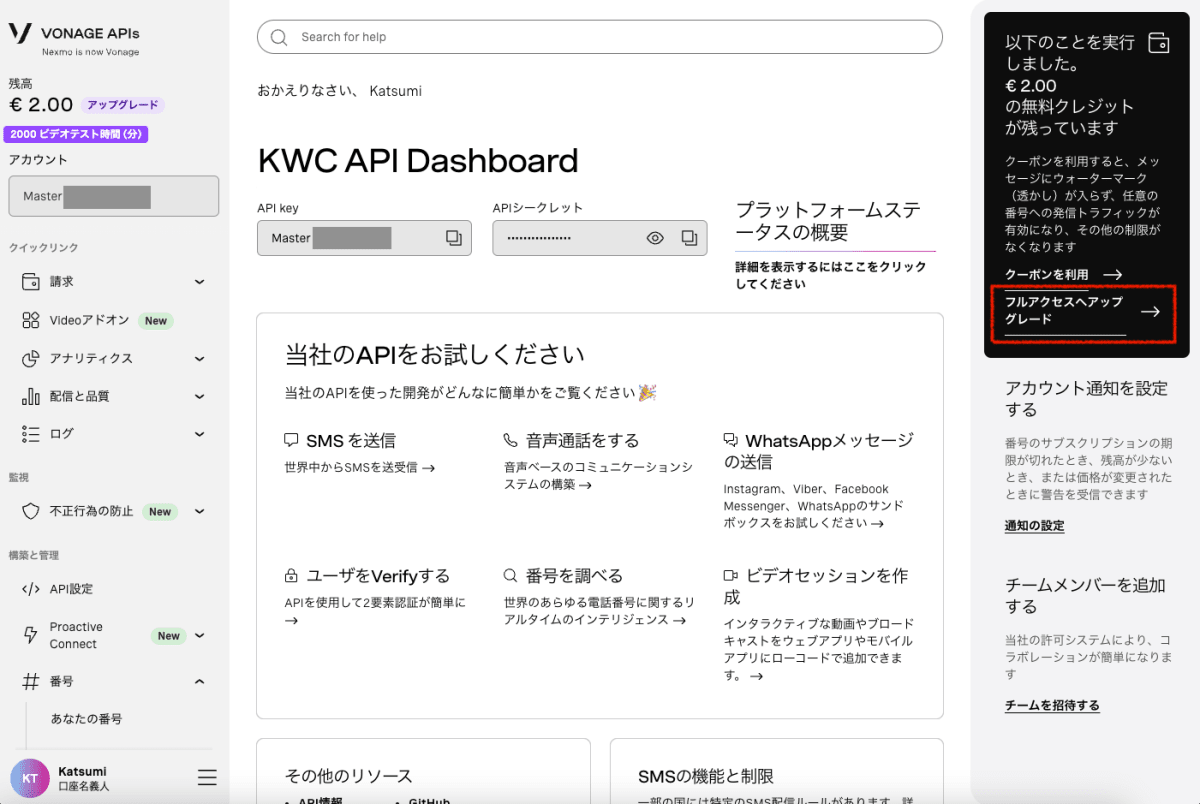
Task: Click the Proactive Connect lightning icon
Action: (x=31, y=635)
